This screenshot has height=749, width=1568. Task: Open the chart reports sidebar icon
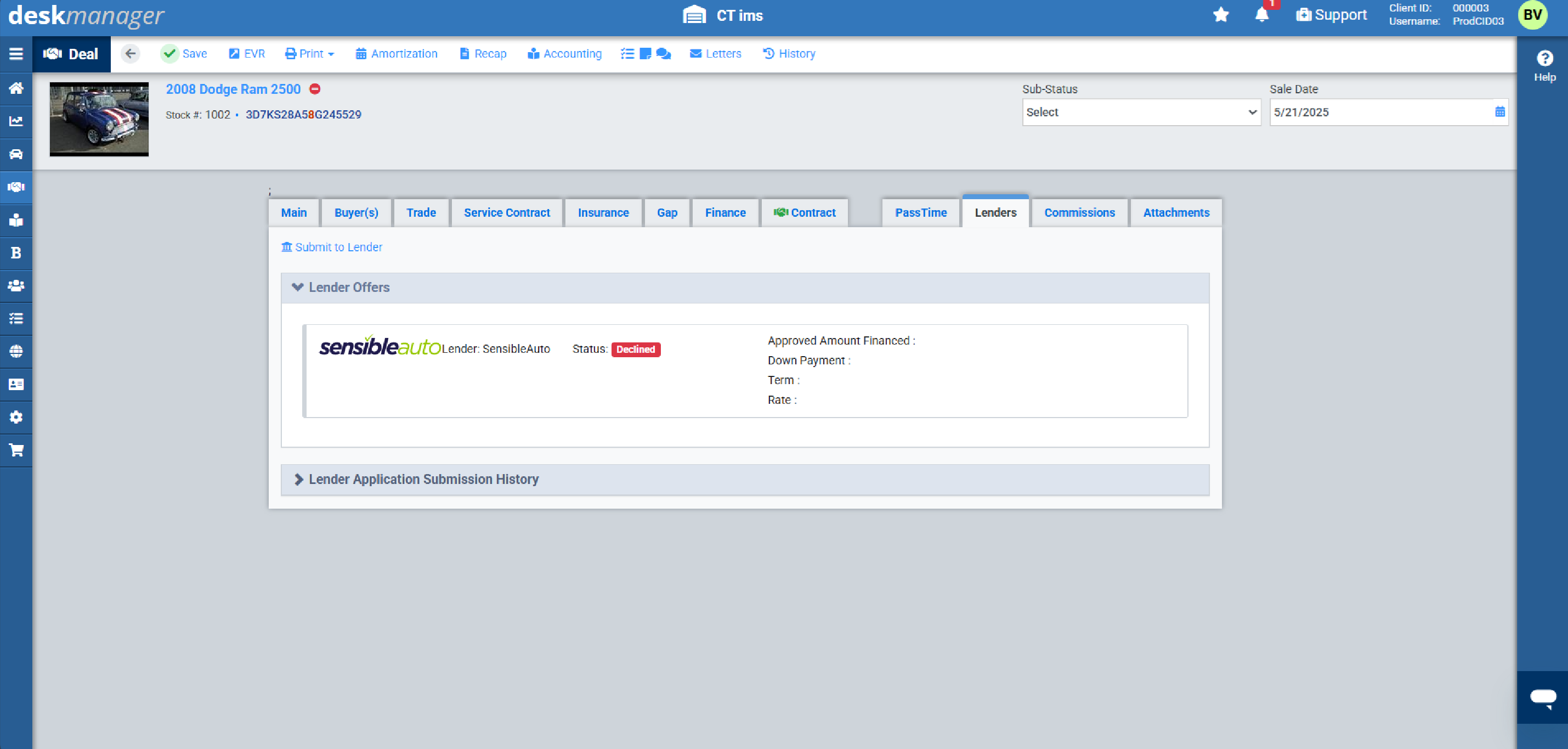[x=16, y=121]
